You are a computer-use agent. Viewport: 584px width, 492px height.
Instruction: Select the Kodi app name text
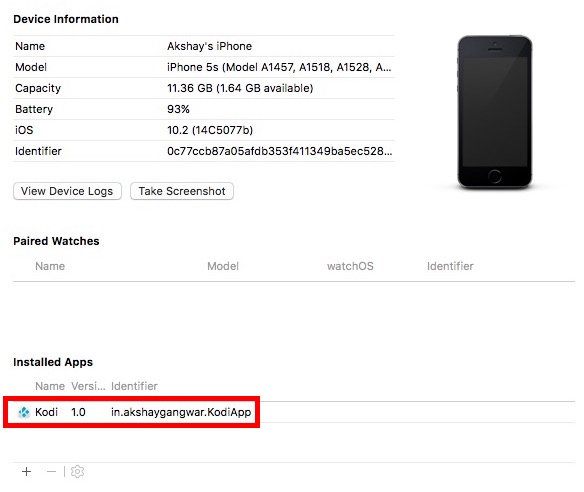pyautogui.click(x=46, y=412)
